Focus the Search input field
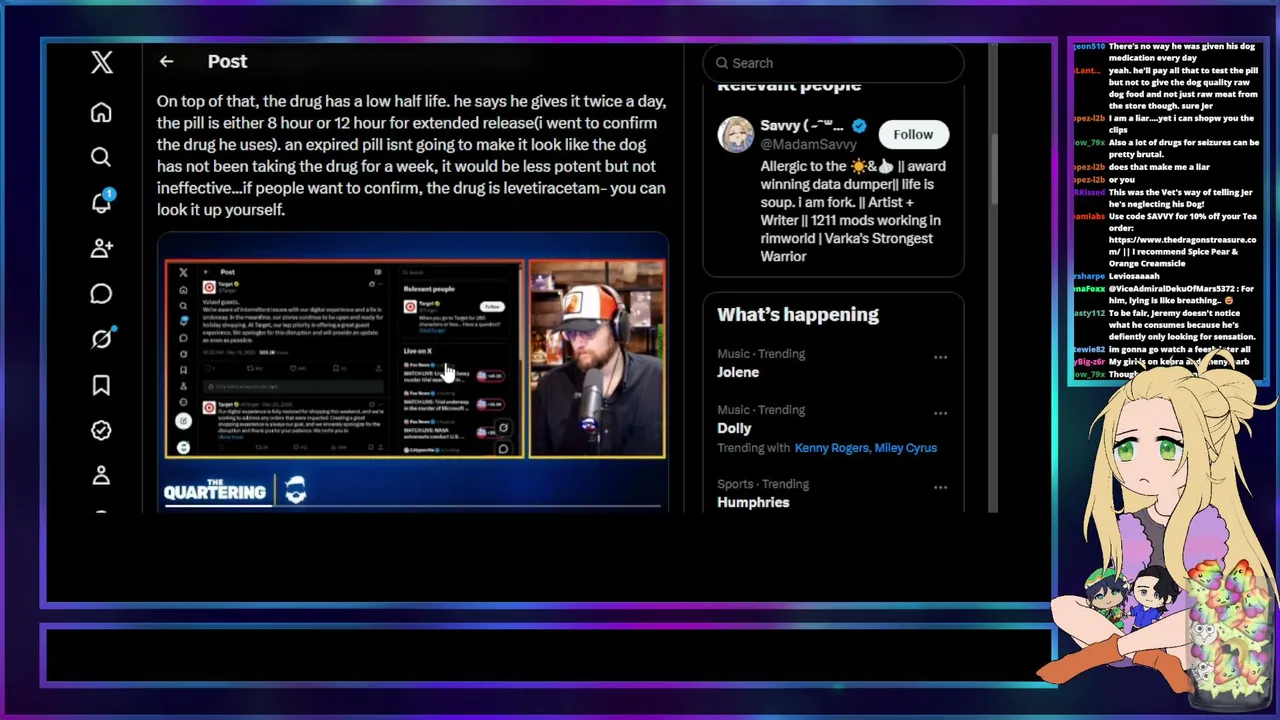This screenshot has width=1280, height=720. 833,63
